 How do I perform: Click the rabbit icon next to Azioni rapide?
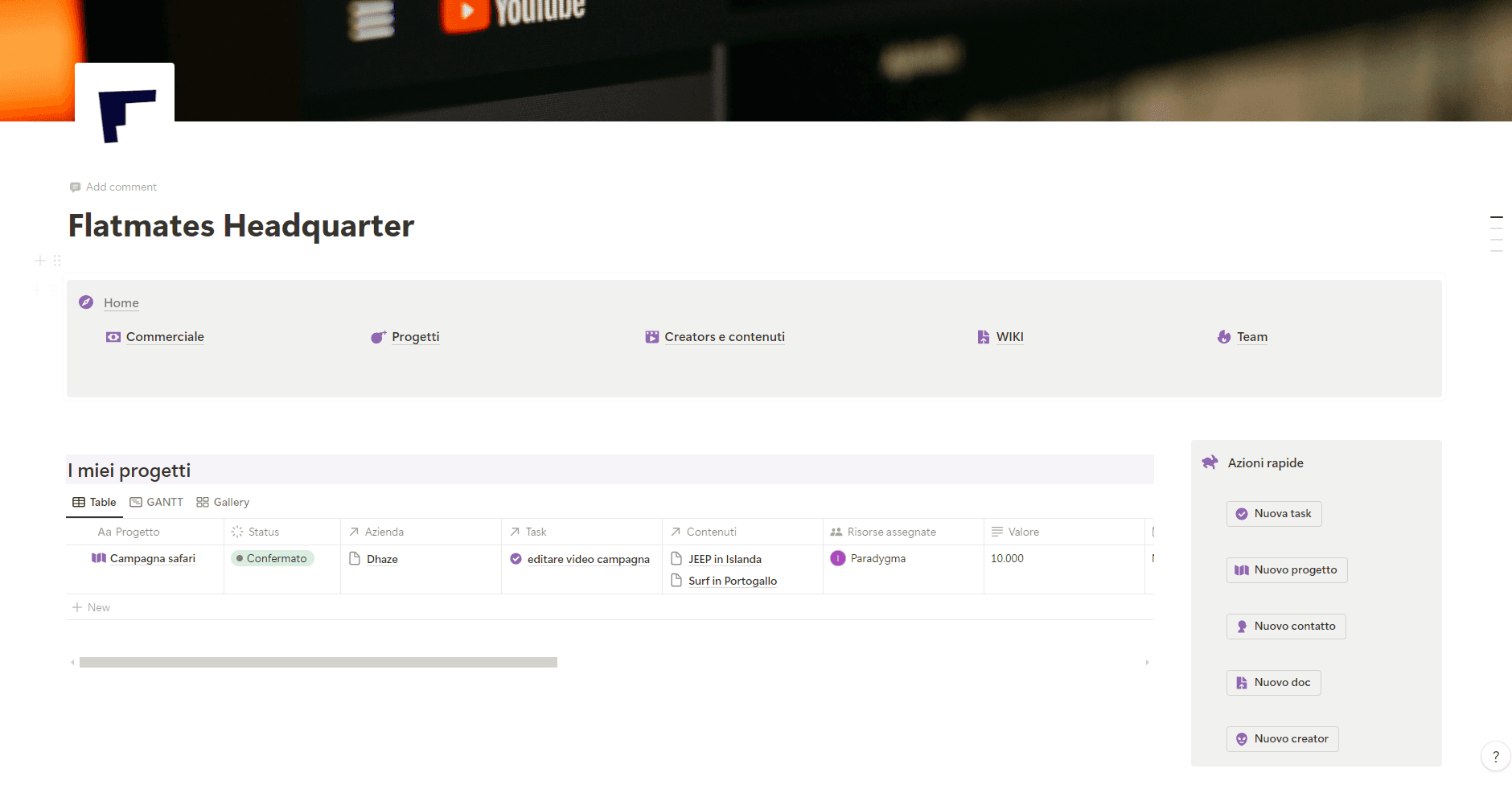coord(1210,462)
